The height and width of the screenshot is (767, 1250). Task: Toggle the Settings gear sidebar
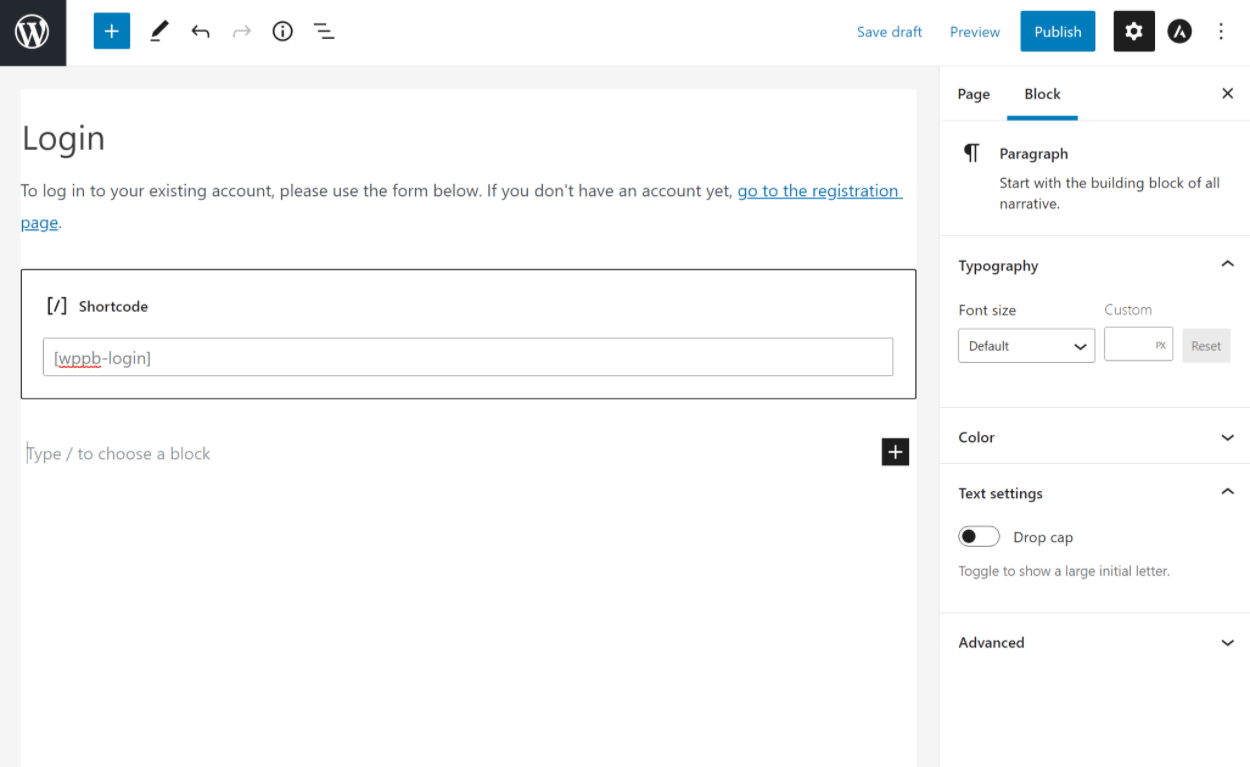tap(1134, 32)
